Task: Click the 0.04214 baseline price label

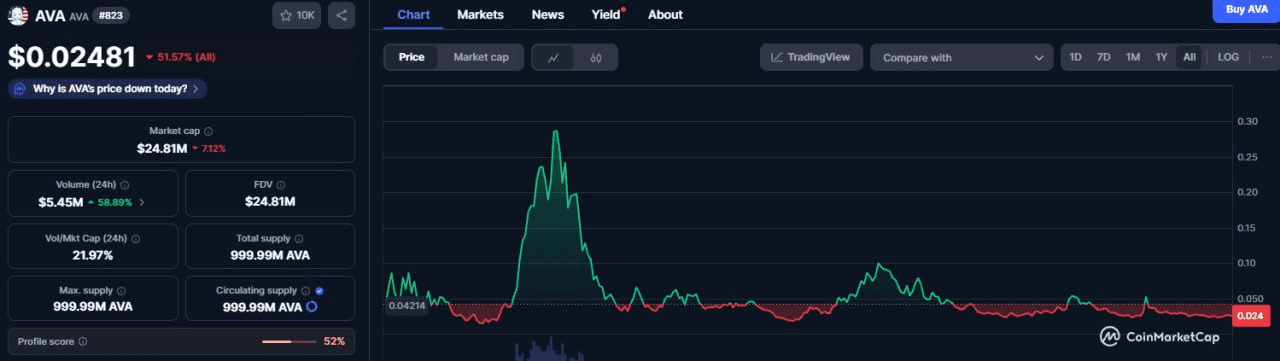Action: [x=406, y=305]
